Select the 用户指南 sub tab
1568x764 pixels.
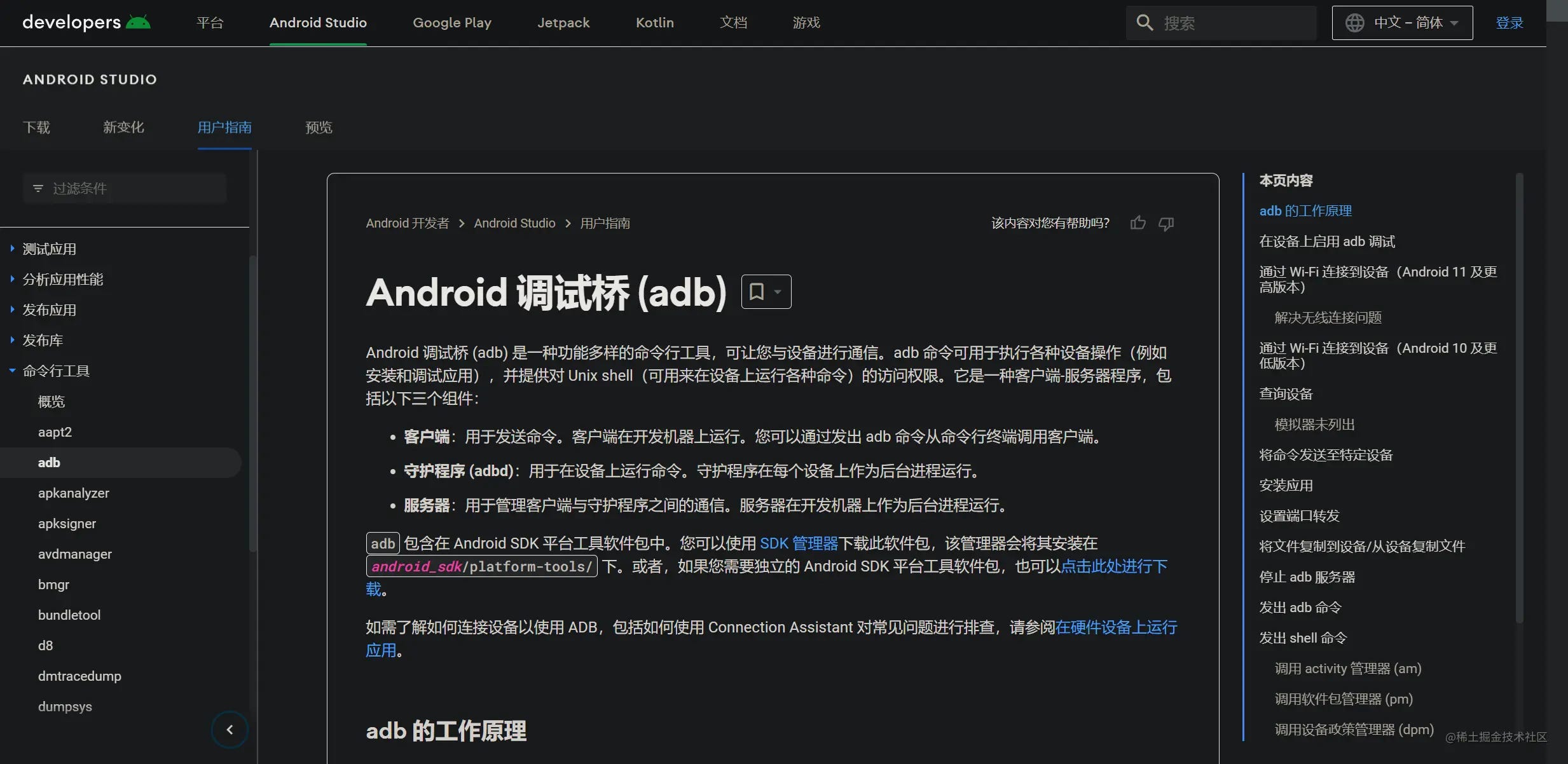tap(224, 127)
